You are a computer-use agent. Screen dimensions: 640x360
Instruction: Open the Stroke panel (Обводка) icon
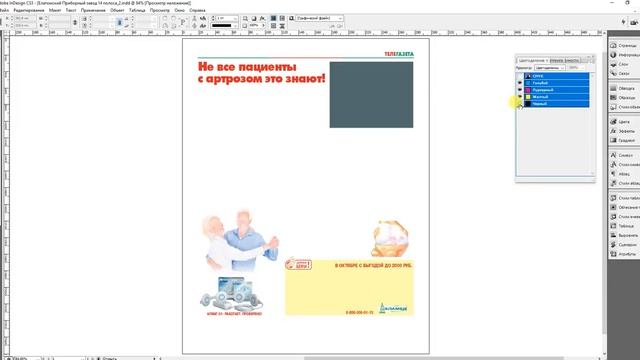pyautogui.click(x=613, y=88)
